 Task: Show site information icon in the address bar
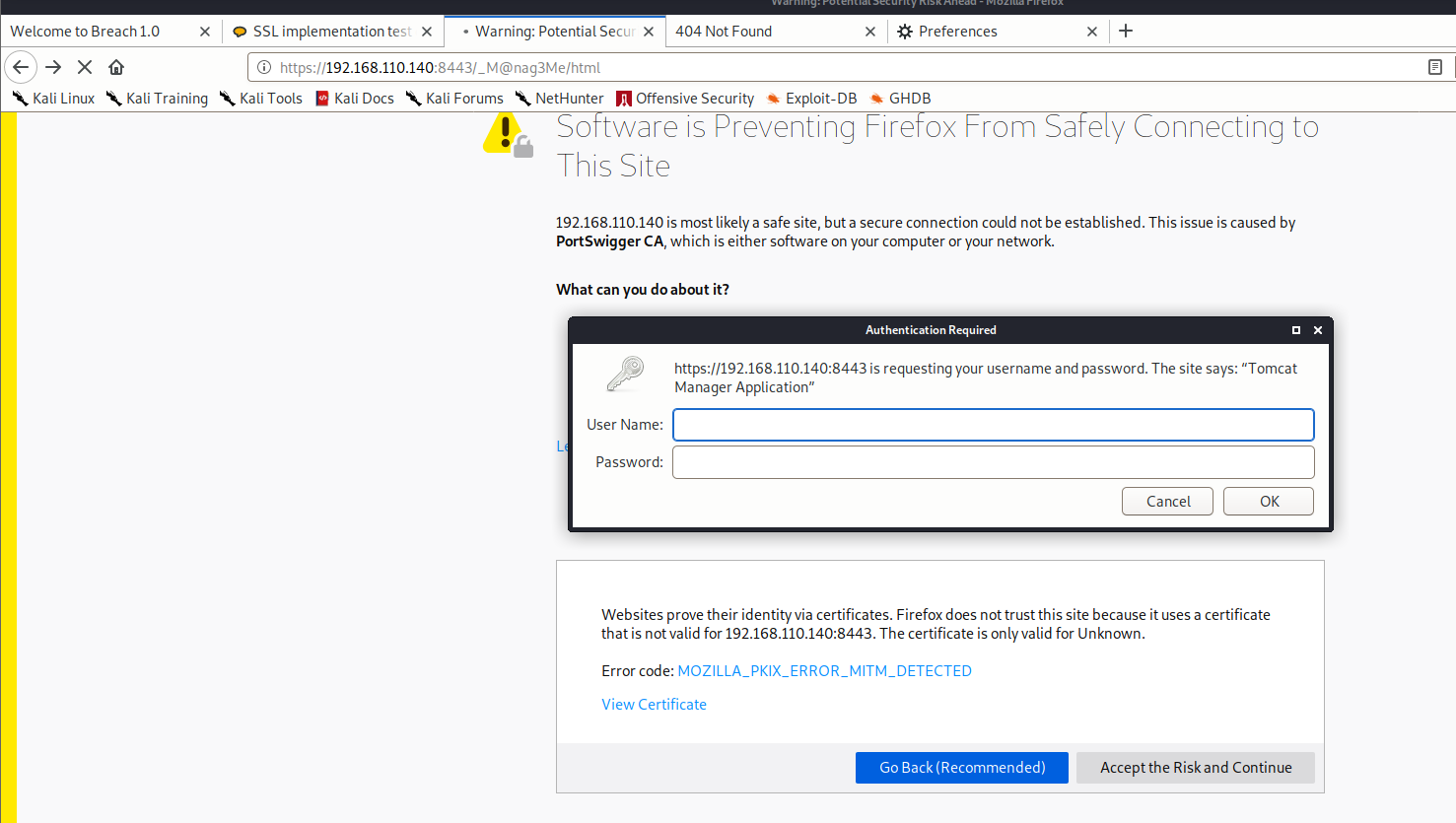tap(264, 67)
